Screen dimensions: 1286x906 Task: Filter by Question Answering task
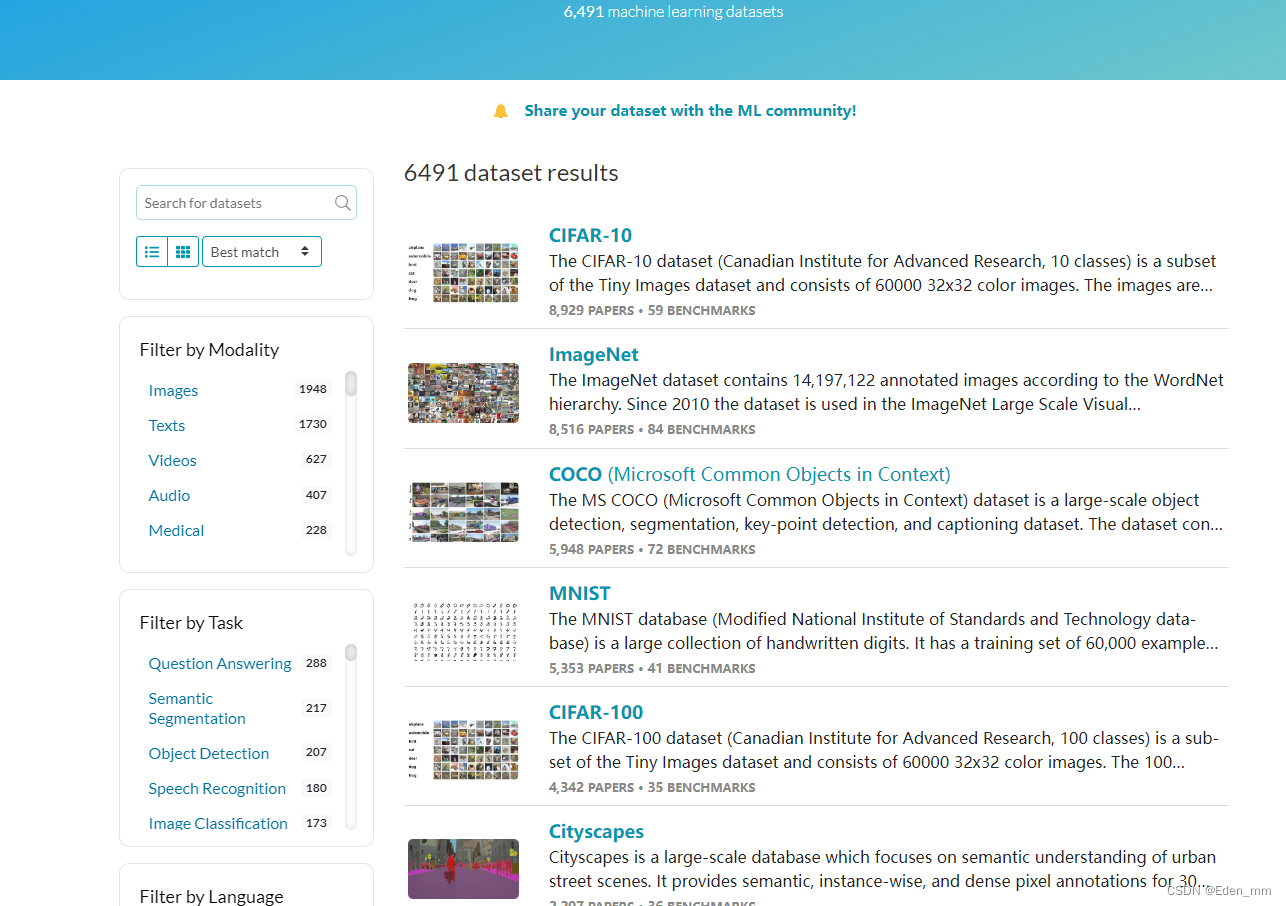pos(220,663)
